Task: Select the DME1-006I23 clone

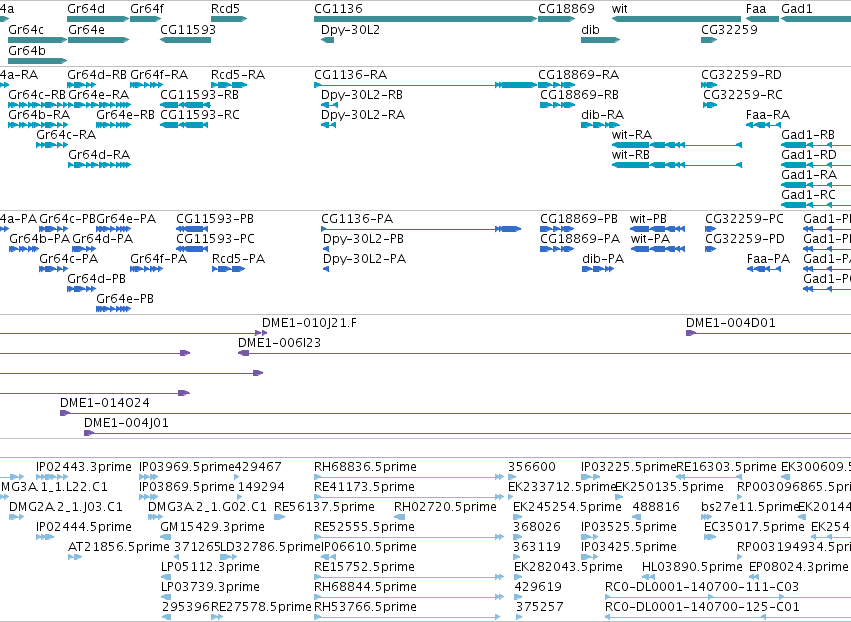Action: pos(544,353)
